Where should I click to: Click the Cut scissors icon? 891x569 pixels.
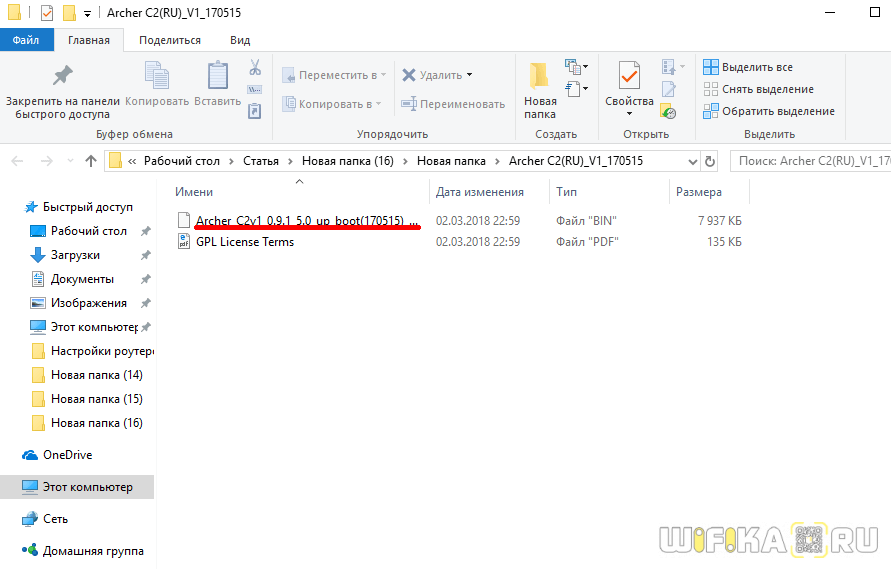[x=255, y=67]
